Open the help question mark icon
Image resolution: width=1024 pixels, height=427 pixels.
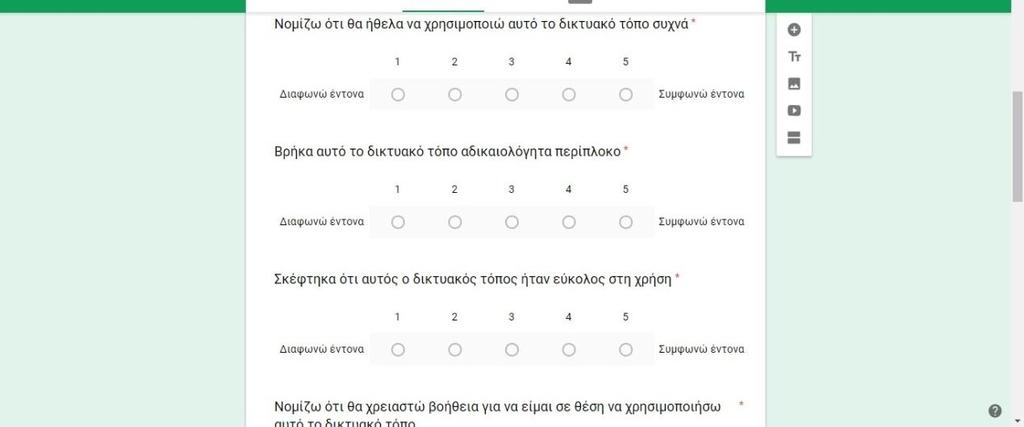coord(995,411)
